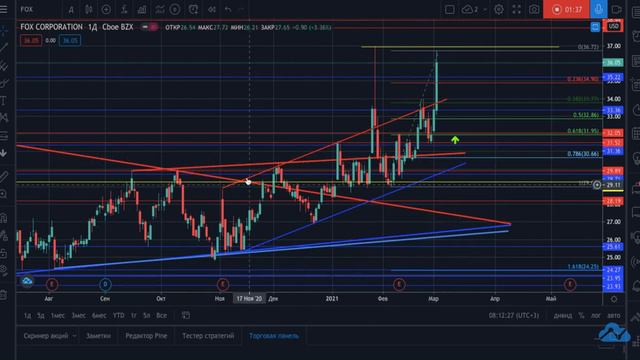
Task: Click the compare or add symbol icon
Action: [x=106, y=9]
